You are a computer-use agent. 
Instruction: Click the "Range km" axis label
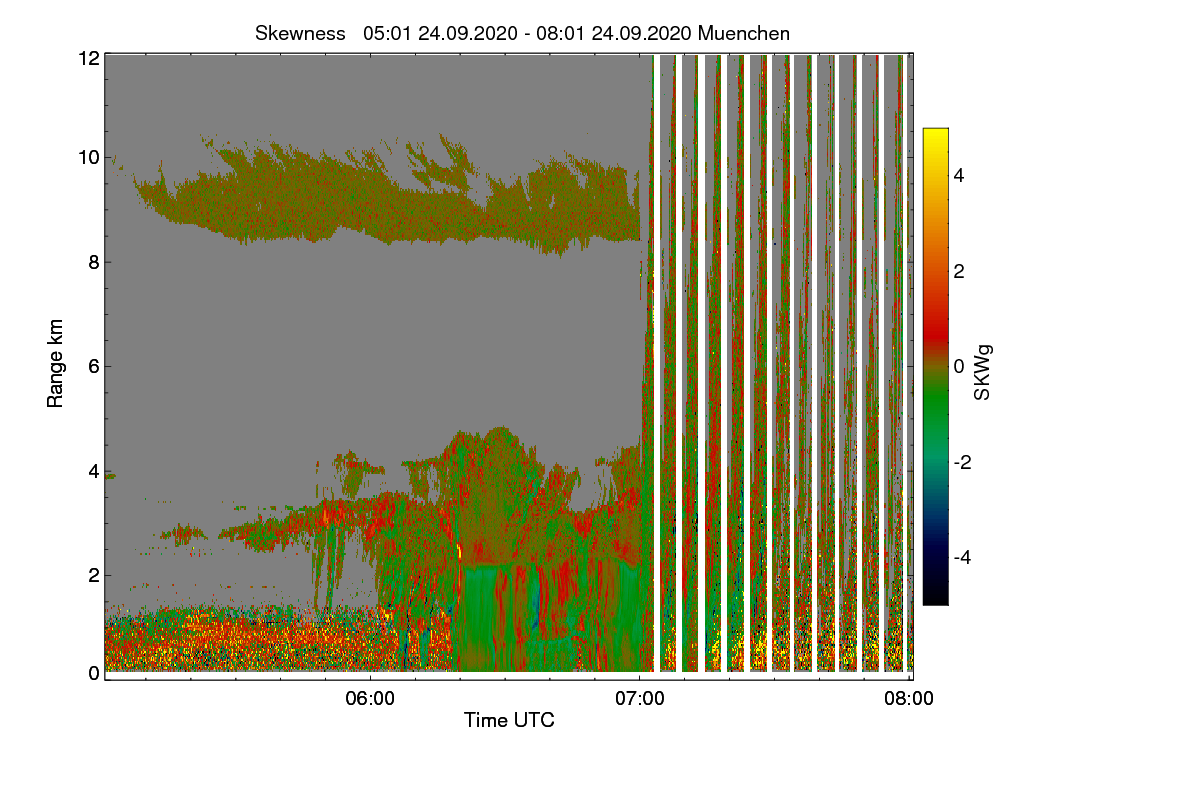coord(56,365)
